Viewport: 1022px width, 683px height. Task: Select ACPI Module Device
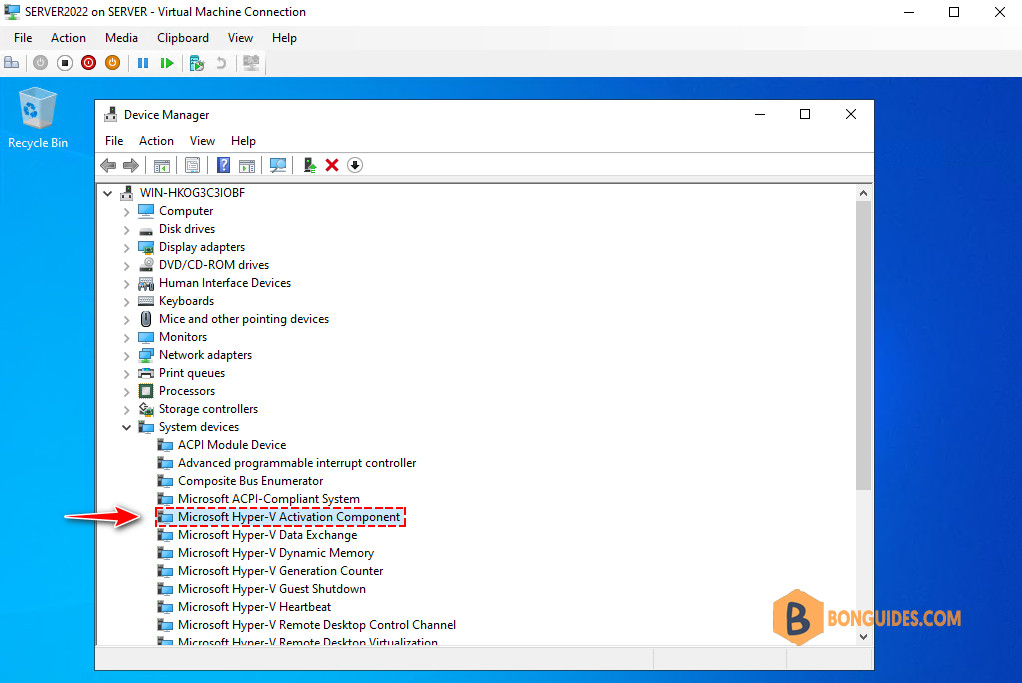click(232, 445)
